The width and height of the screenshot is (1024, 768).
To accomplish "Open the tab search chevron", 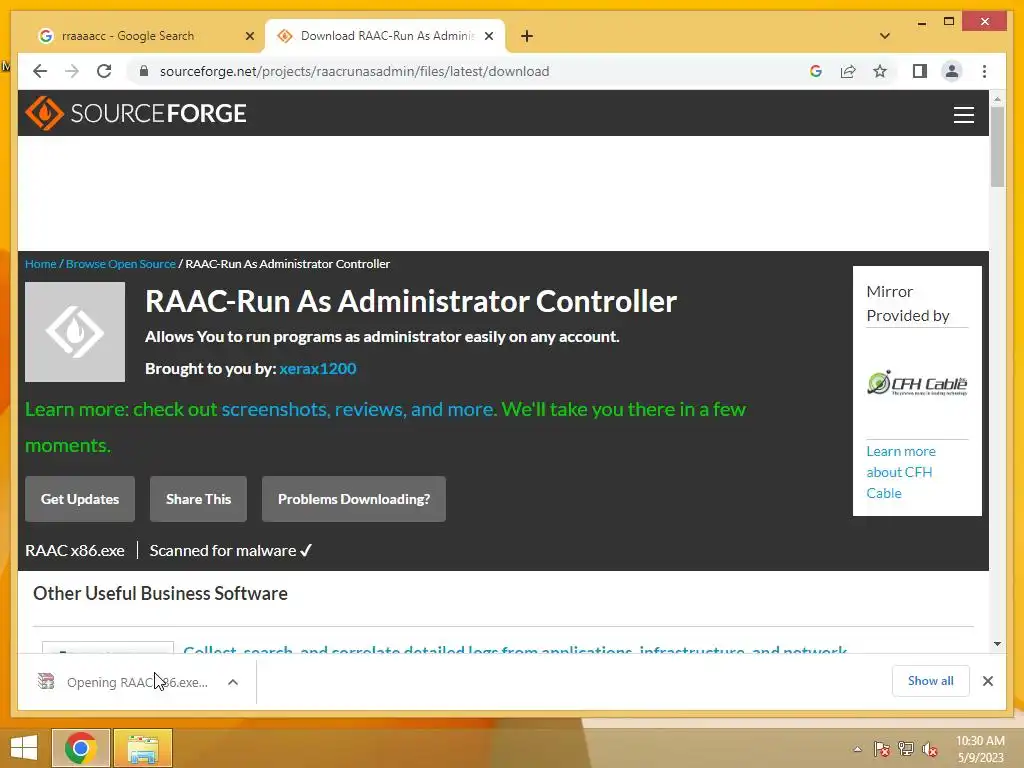I will pyautogui.click(x=885, y=36).
